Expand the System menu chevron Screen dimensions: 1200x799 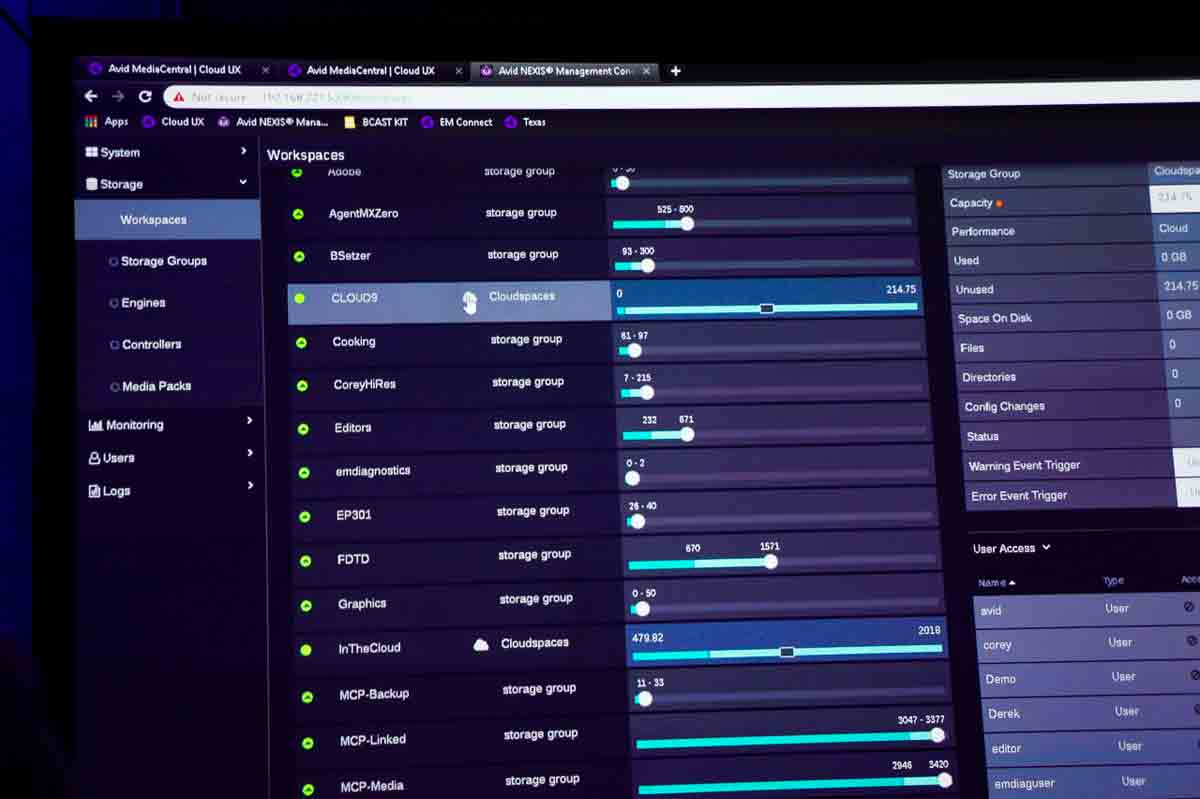click(x=243, y=151)
